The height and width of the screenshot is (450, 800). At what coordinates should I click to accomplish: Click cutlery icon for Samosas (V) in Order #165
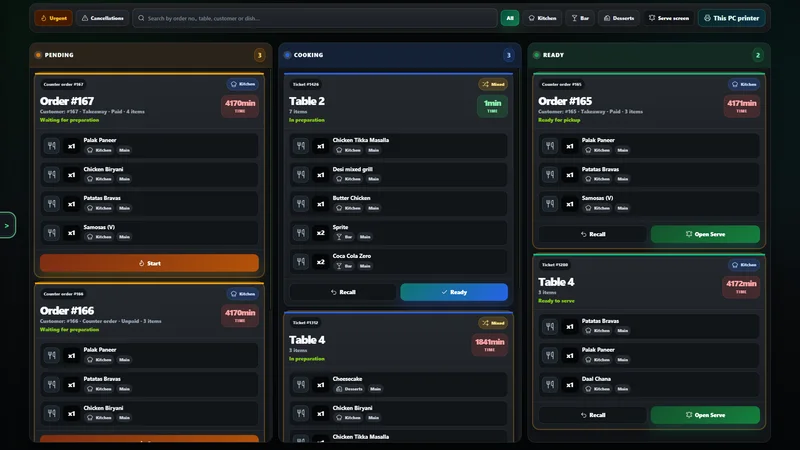[550, 204]
